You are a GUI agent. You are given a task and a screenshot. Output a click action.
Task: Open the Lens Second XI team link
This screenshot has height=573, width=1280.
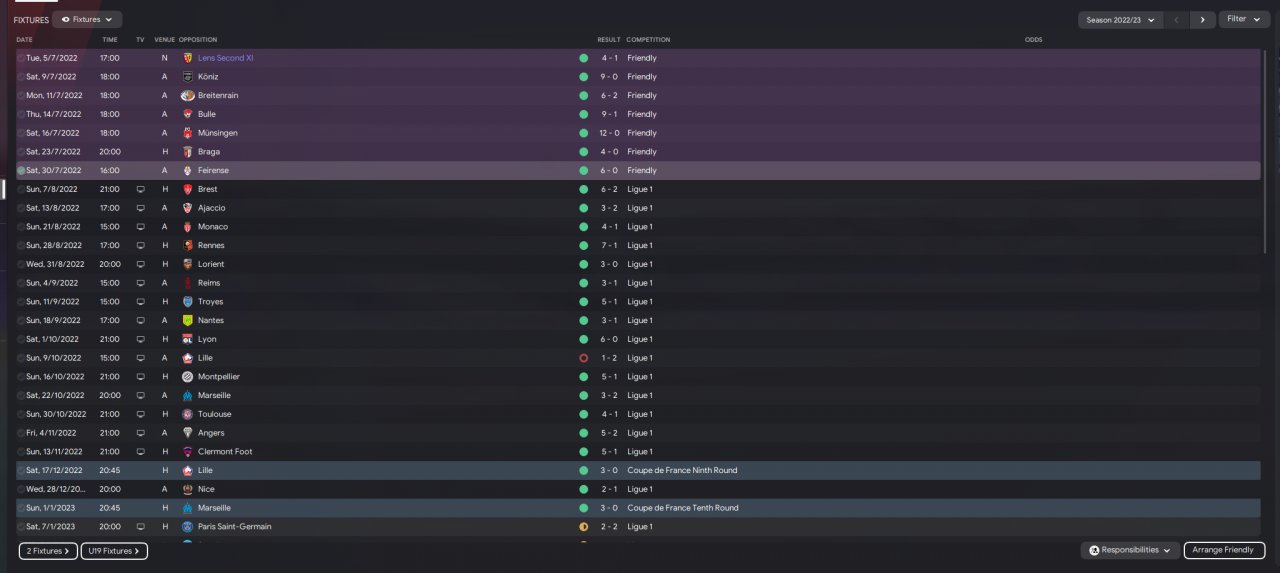pyautogui.click(x=225, y=58)
